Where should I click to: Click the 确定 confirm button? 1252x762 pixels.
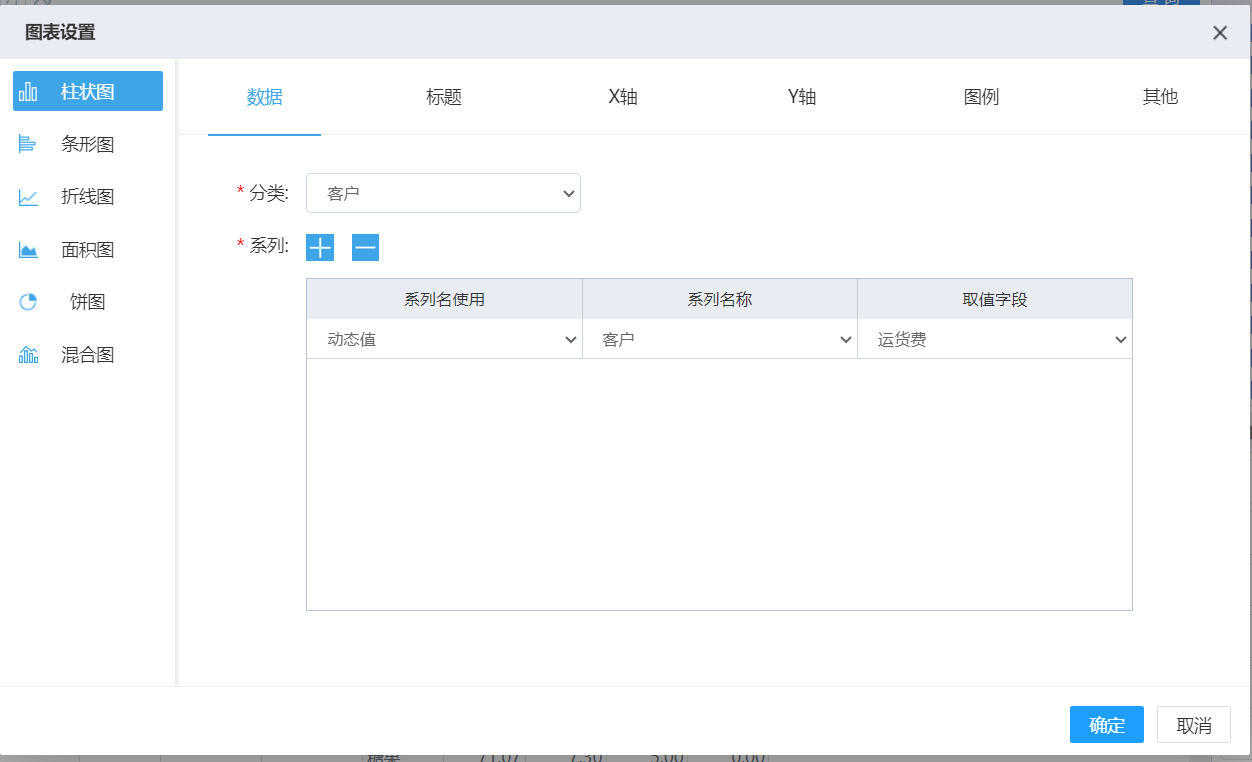[x=1106, y=725]
